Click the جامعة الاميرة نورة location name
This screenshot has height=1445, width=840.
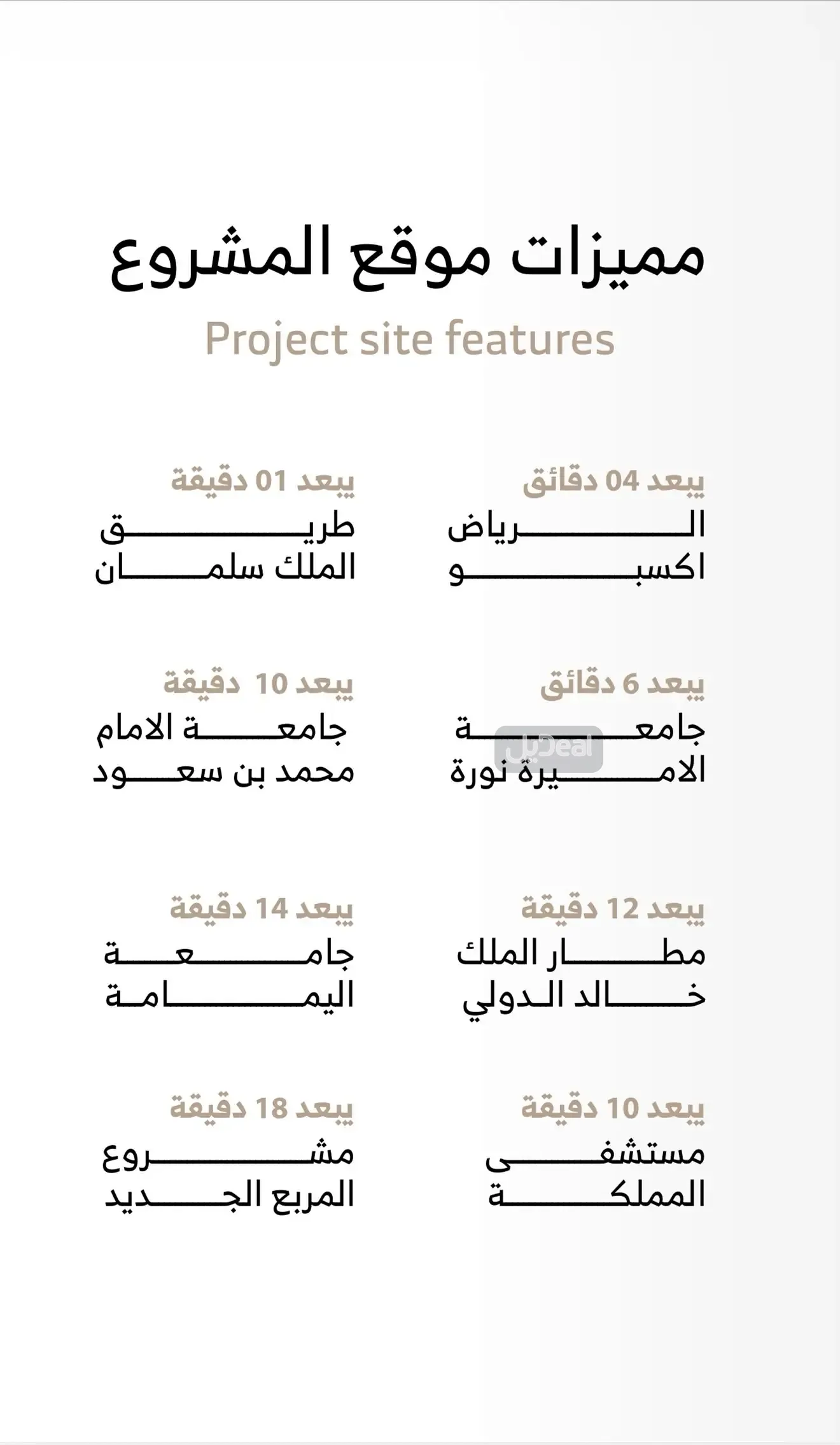pyautogui.click(x=578, y=750)
